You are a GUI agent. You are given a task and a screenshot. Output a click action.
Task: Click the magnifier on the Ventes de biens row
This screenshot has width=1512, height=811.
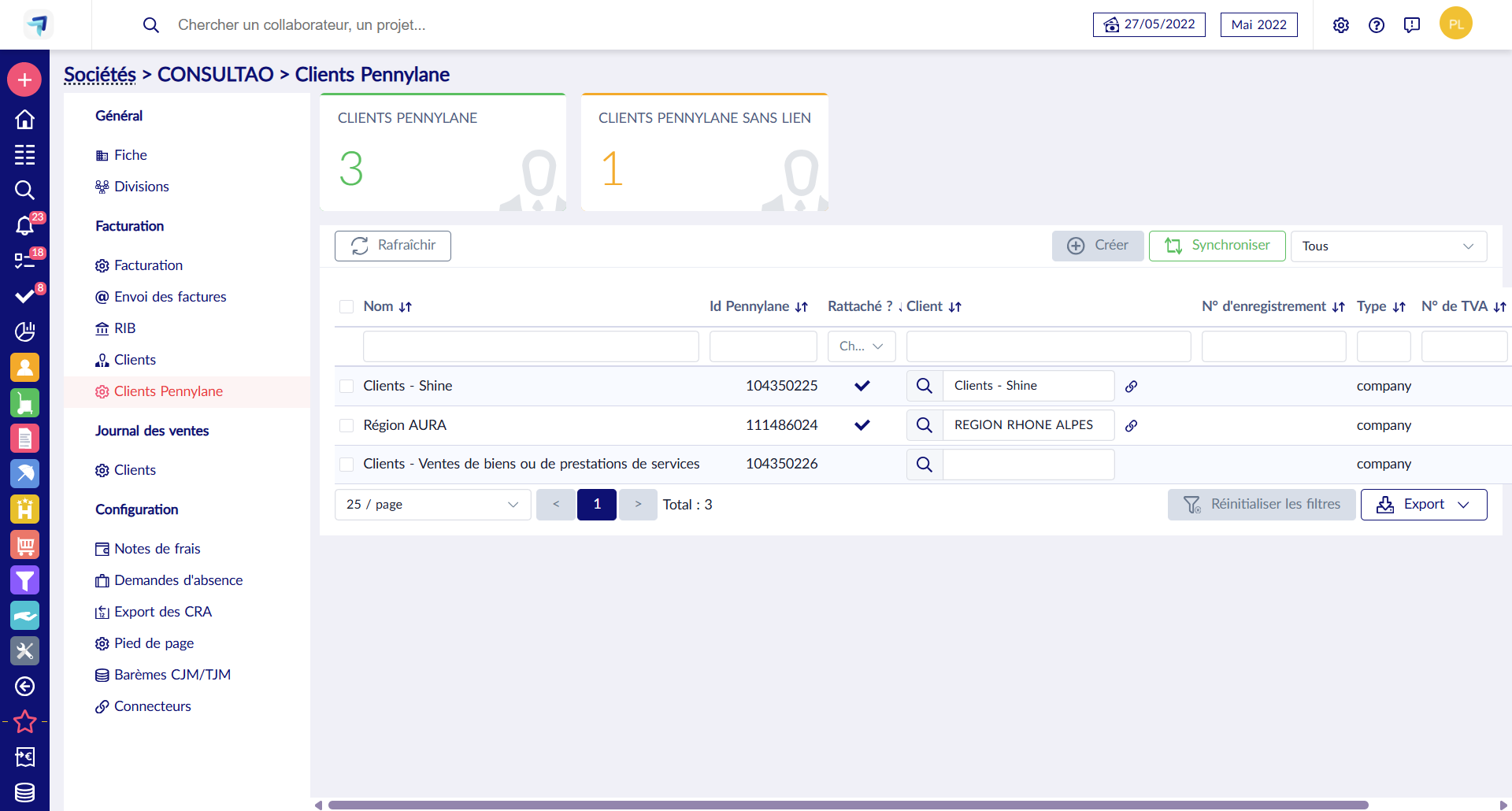pos(925,465)
